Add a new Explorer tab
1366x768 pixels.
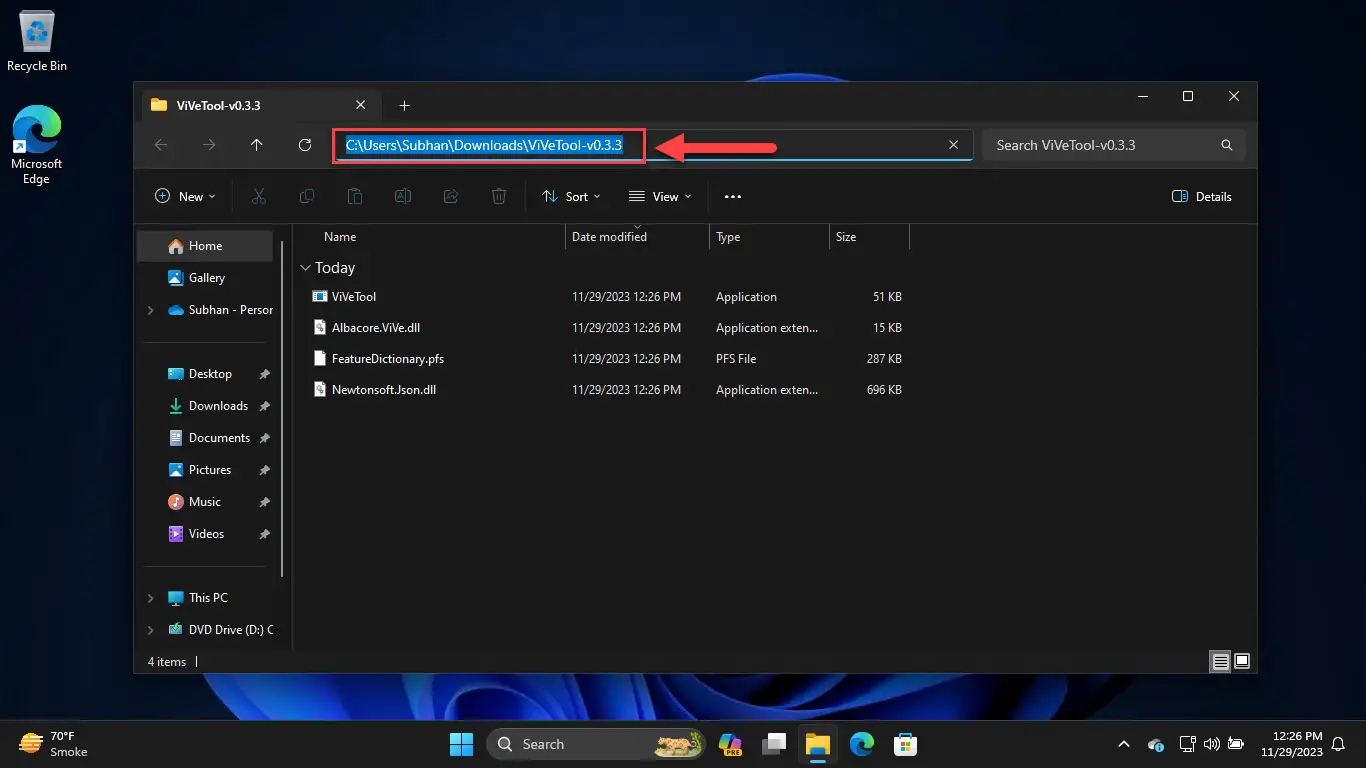click(x=404, y=105)
